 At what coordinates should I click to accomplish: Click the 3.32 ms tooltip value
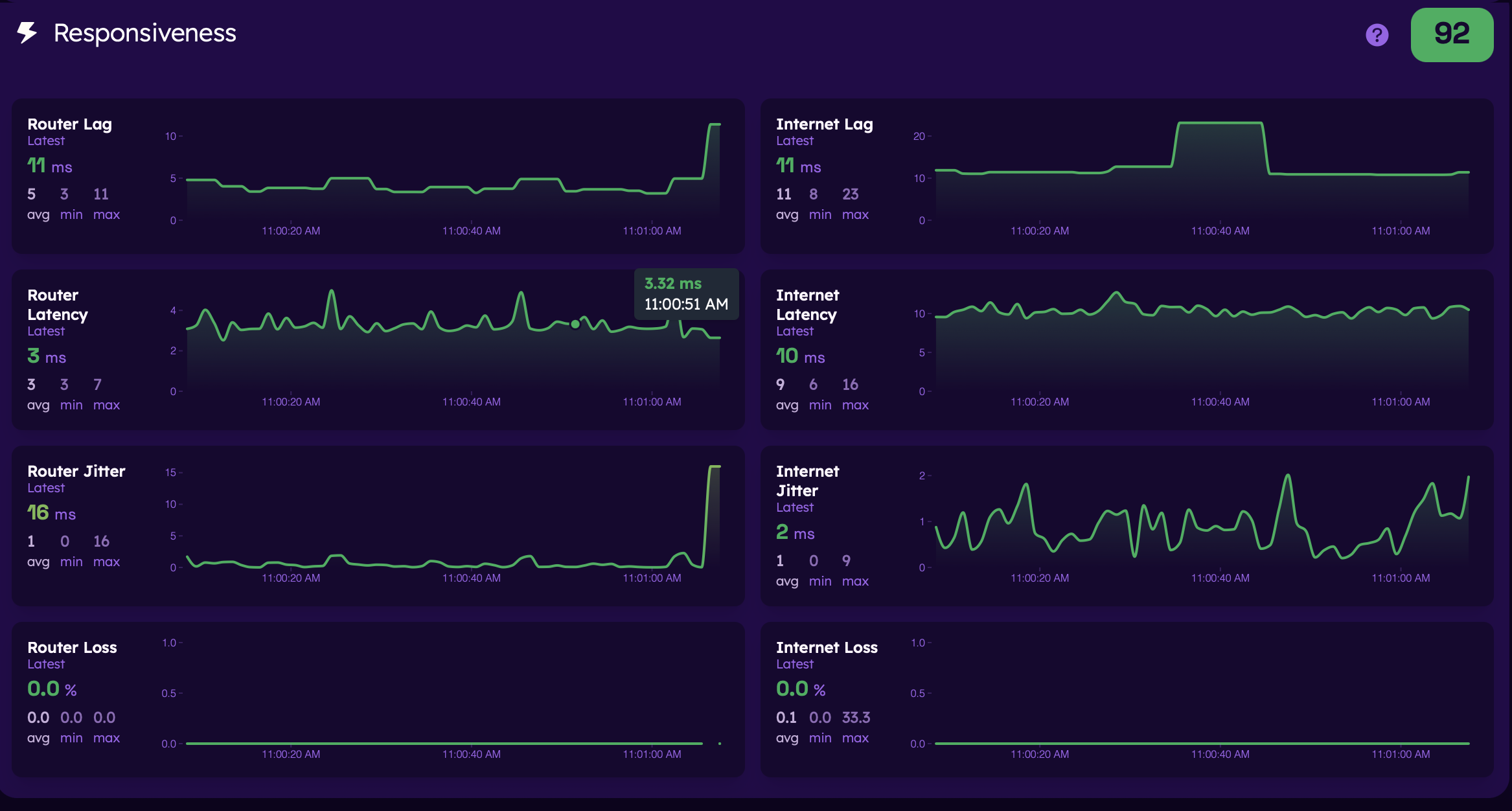click(672, 283)
